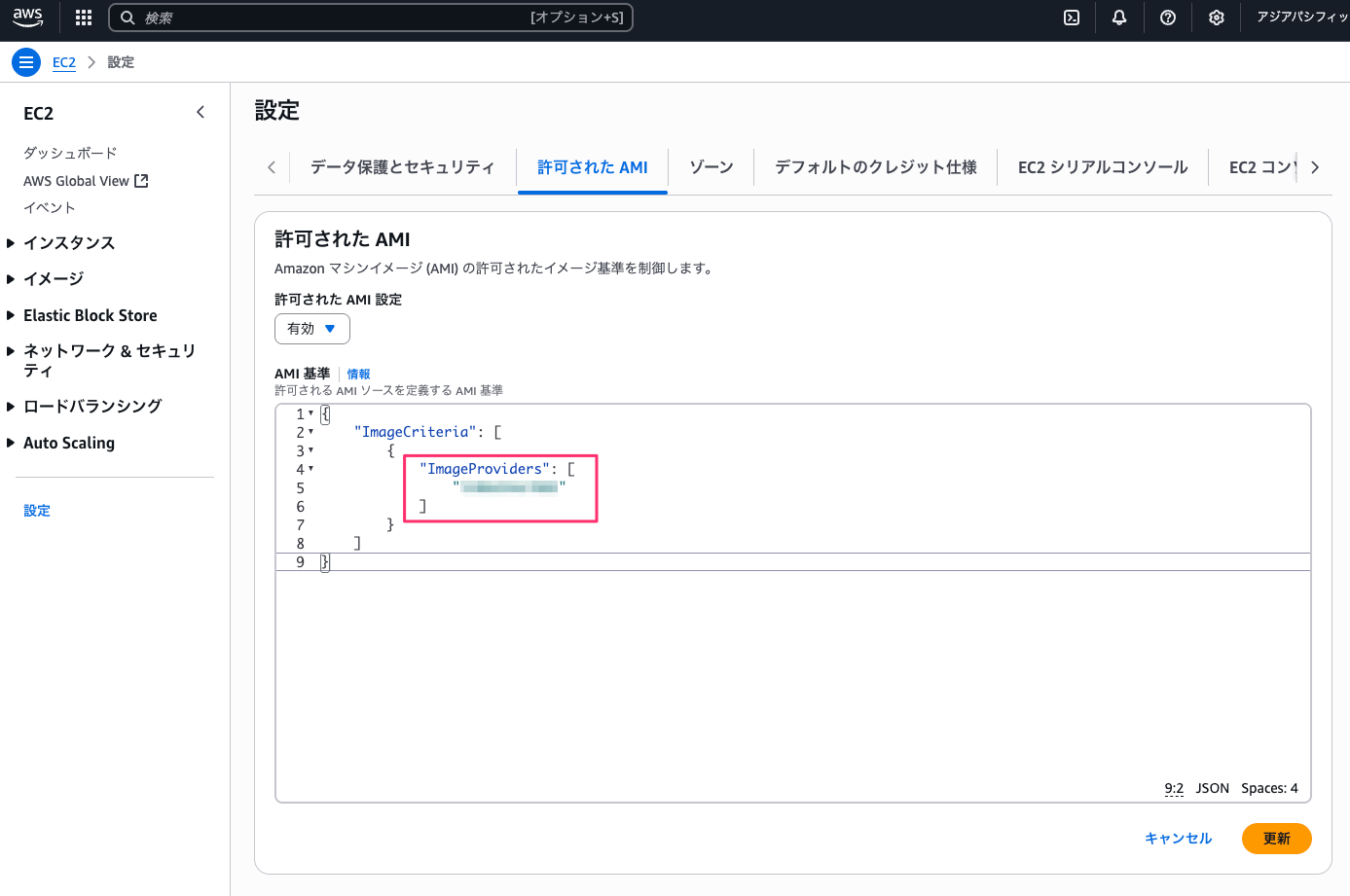Image resolution: width=1350 pixels, height=896 pixels.
Task: Switch to the データ保護とセキュリティ tab
Action: pos(402,167)
